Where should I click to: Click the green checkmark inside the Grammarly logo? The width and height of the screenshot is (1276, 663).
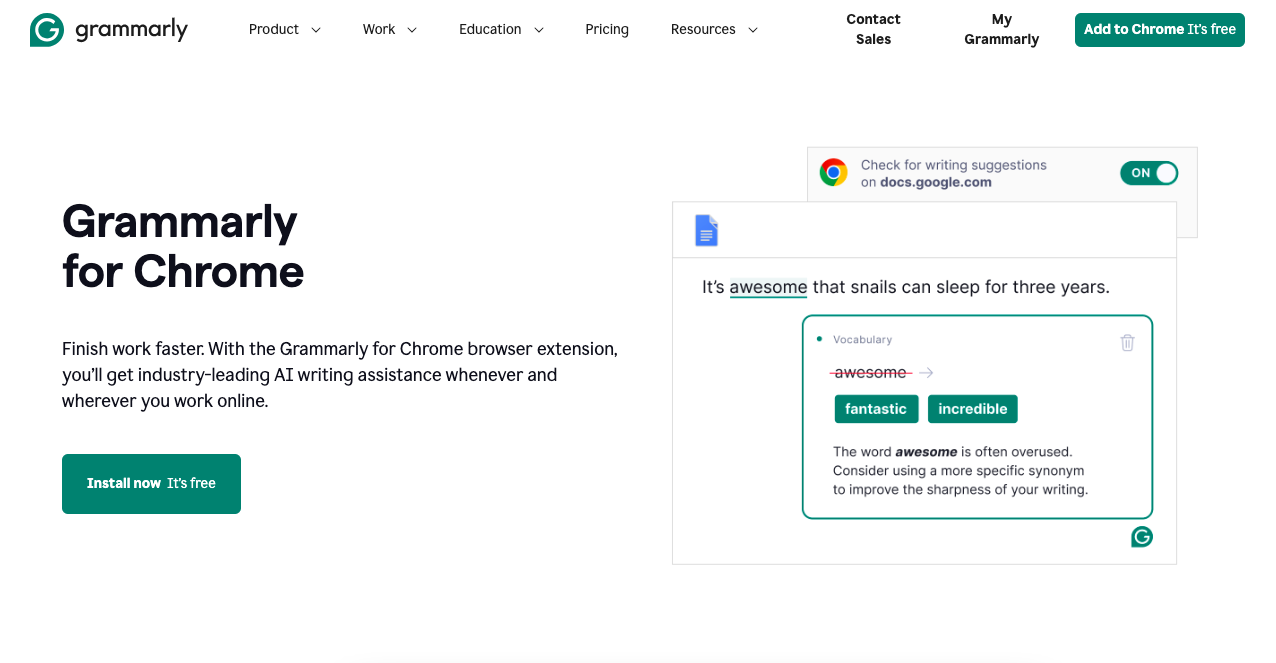[x=46, y=29]
